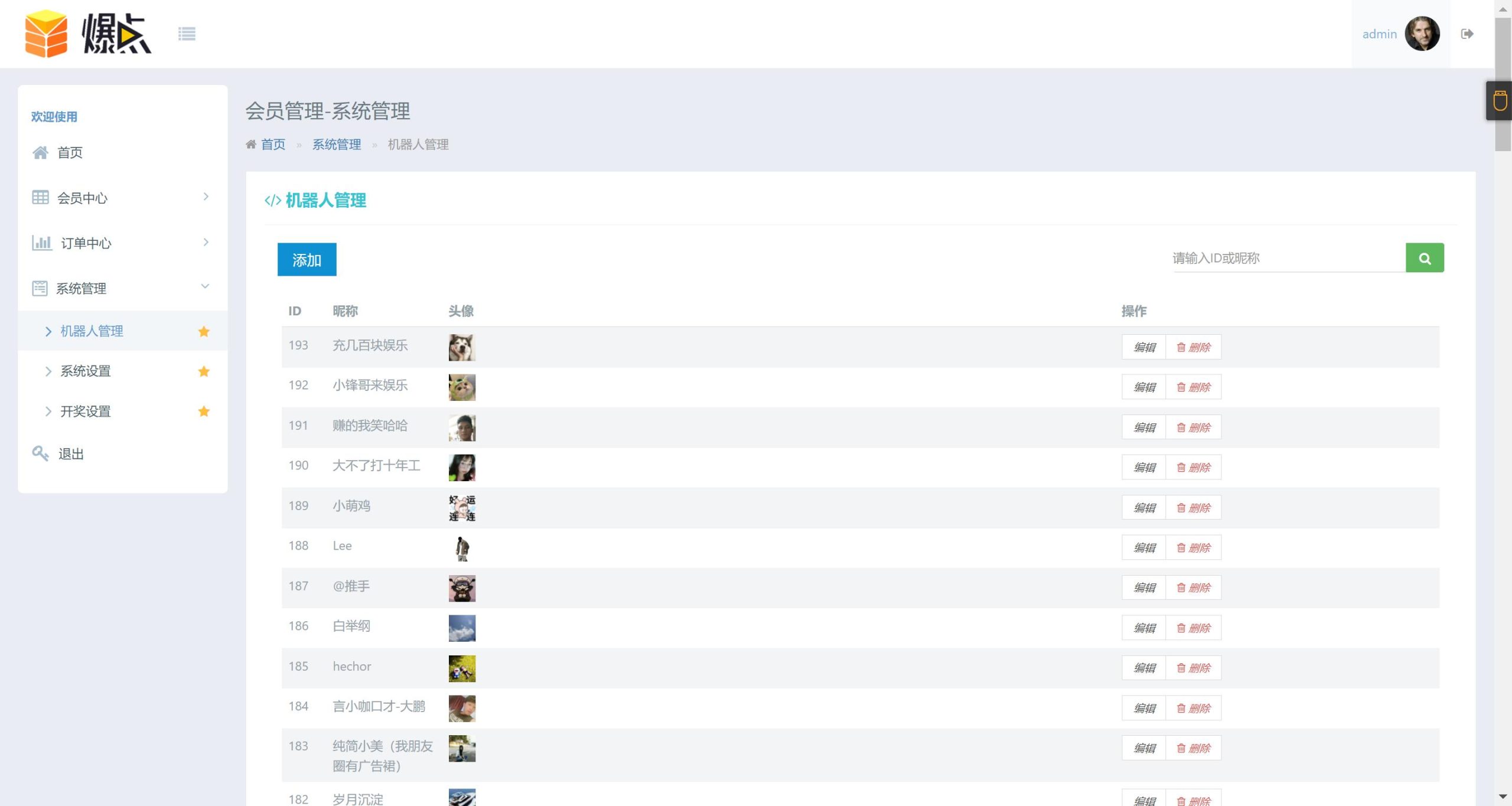Open 开奖设置 submenu item
This screenshot has height=806, width=1512.
click(86, 411)
